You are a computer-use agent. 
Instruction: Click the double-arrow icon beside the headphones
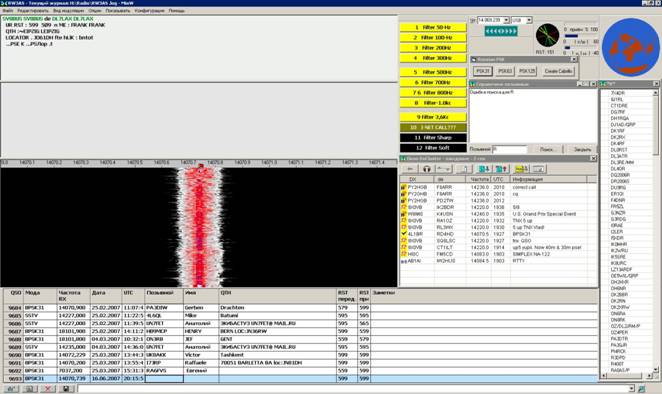pos(444,169)
